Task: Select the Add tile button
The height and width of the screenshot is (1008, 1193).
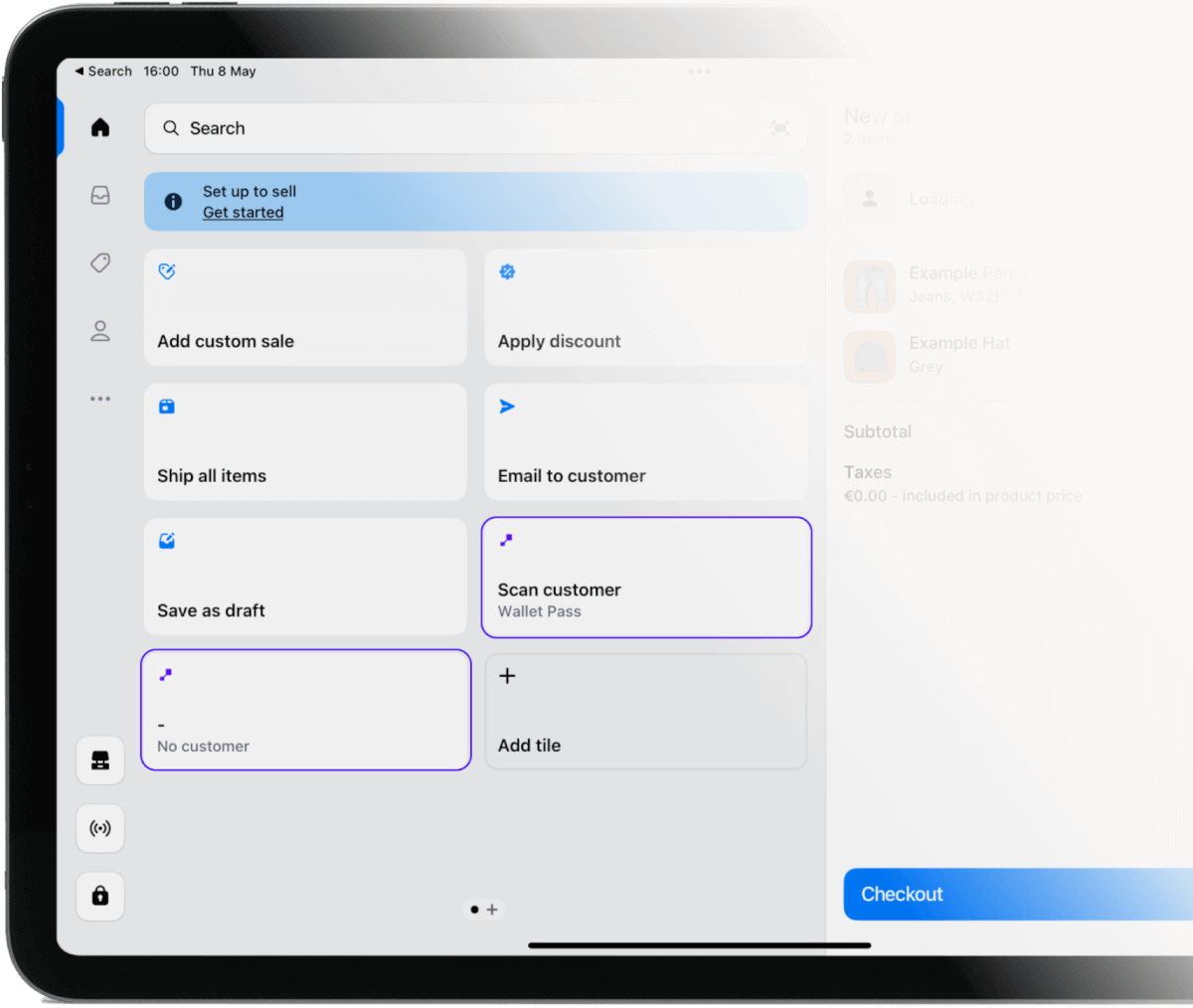Action: click(646, 711)
